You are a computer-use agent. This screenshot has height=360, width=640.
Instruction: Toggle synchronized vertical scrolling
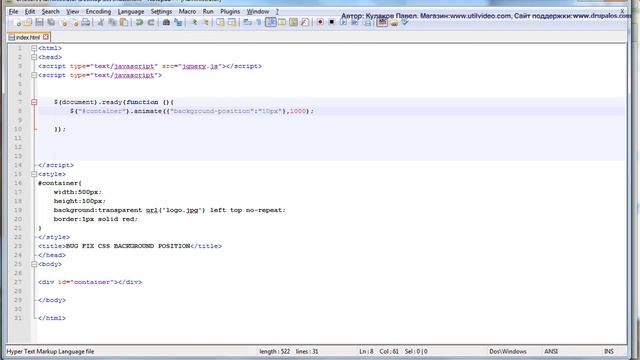tap(220, 22)
